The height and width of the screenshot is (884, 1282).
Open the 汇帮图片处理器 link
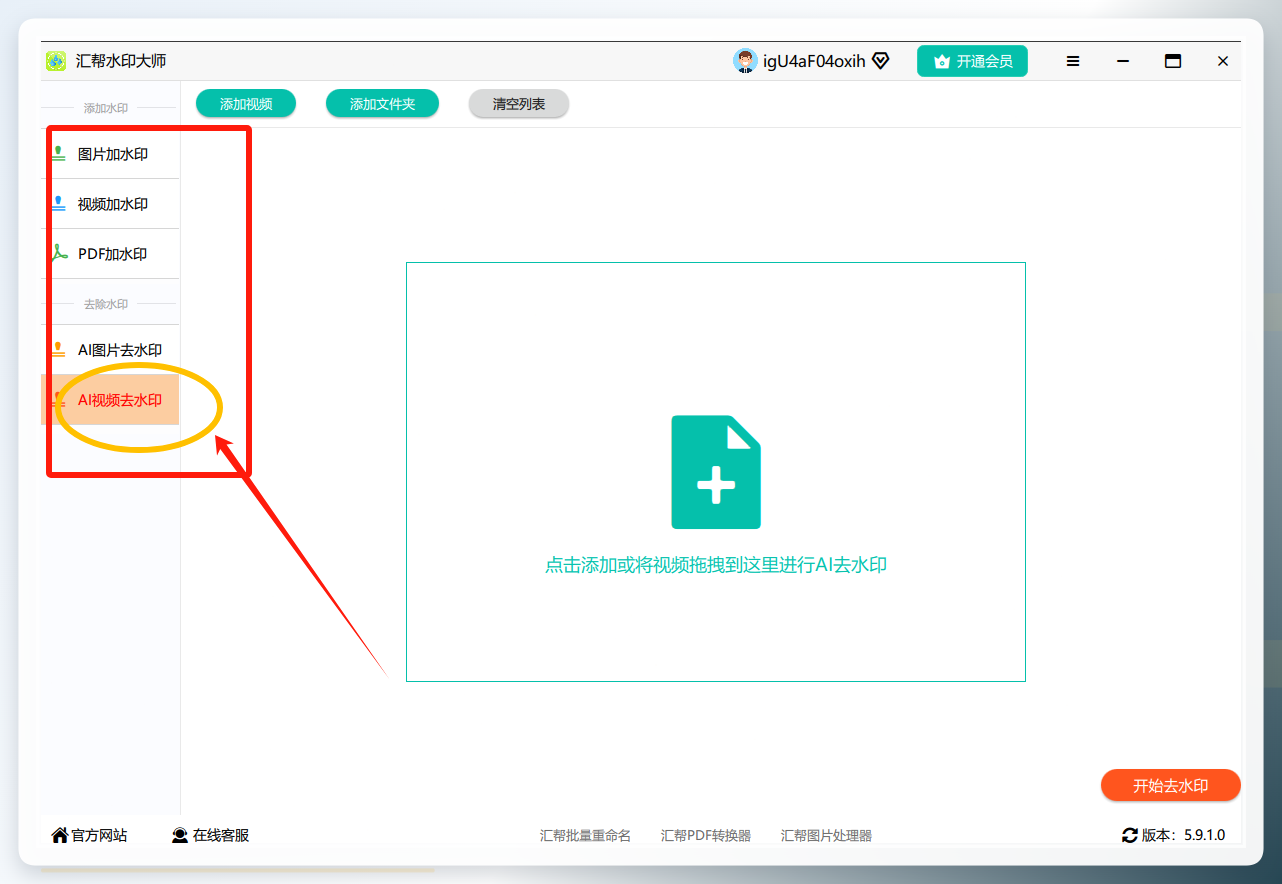[x=826, y=835]
